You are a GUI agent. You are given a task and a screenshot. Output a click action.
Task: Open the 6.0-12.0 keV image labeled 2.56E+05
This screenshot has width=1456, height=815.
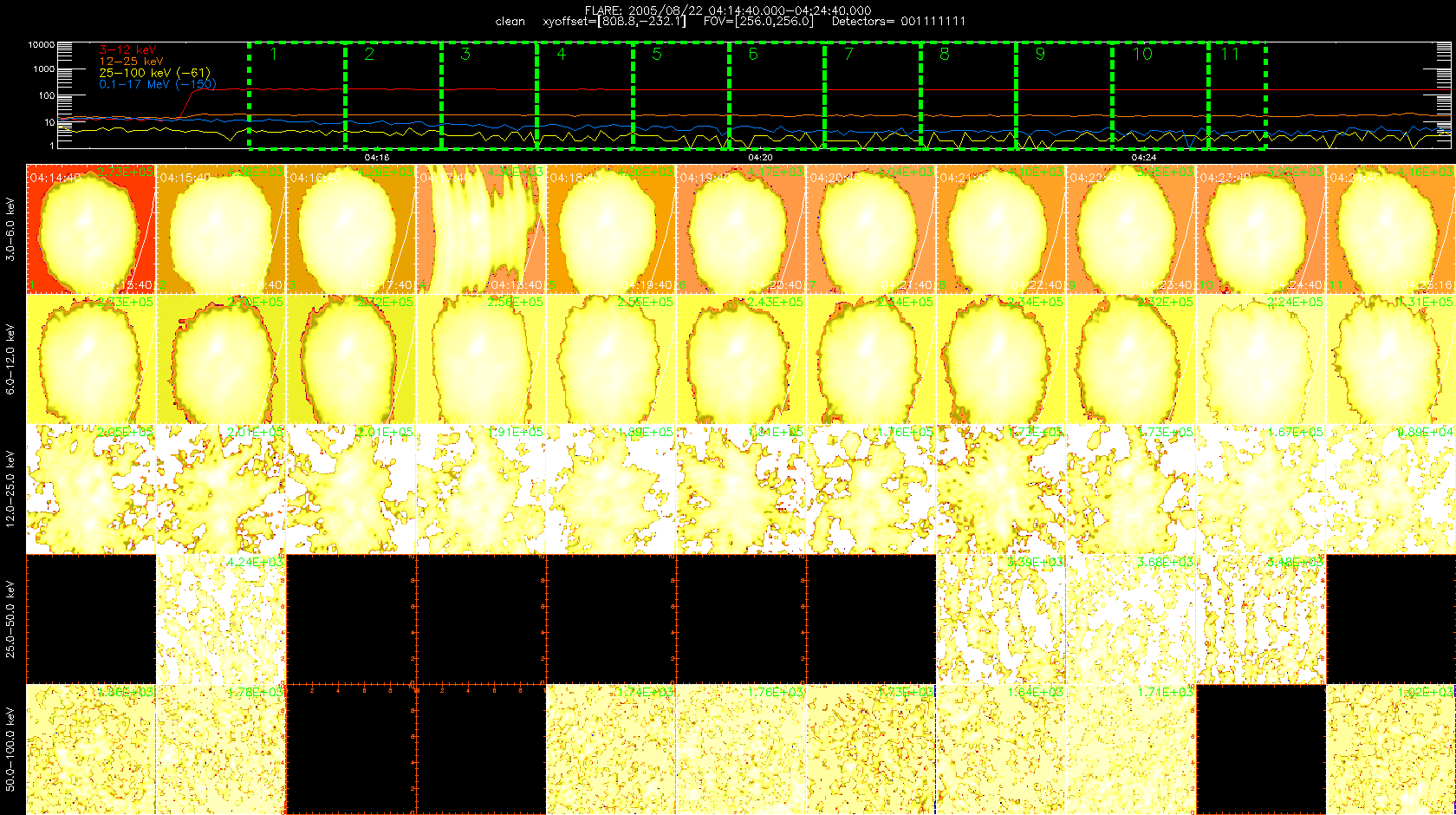[481, 359]
